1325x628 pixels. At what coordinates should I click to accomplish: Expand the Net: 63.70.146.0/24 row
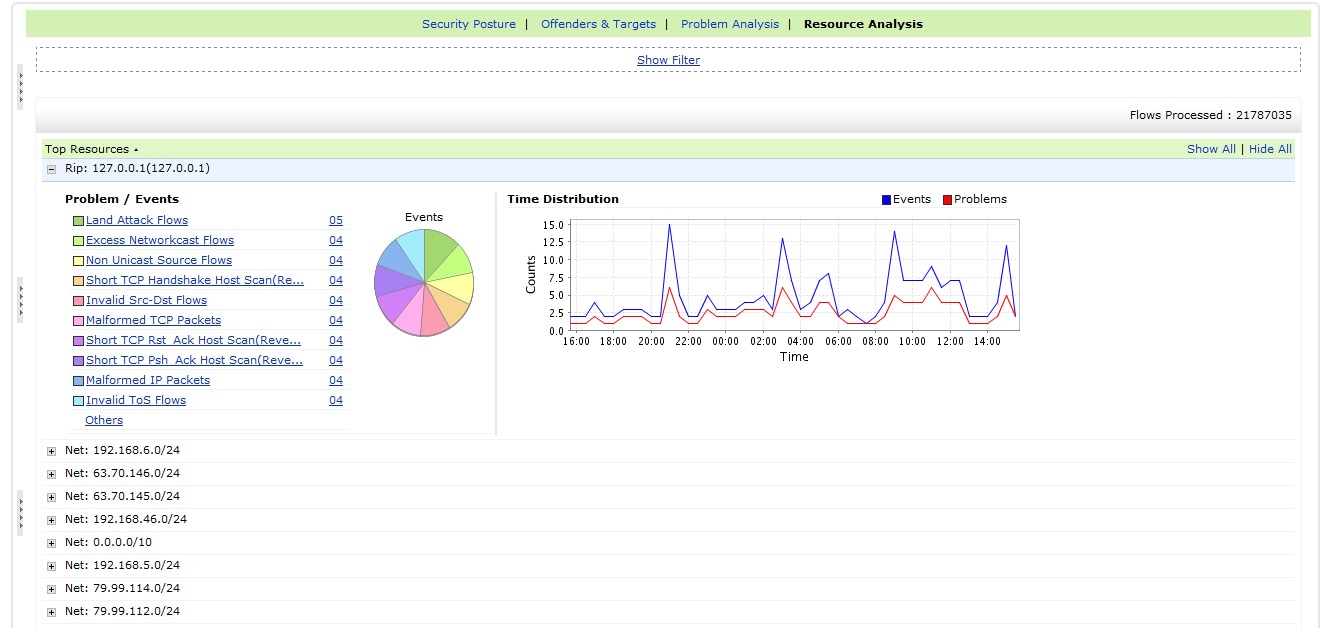click(x=51, y=474)
